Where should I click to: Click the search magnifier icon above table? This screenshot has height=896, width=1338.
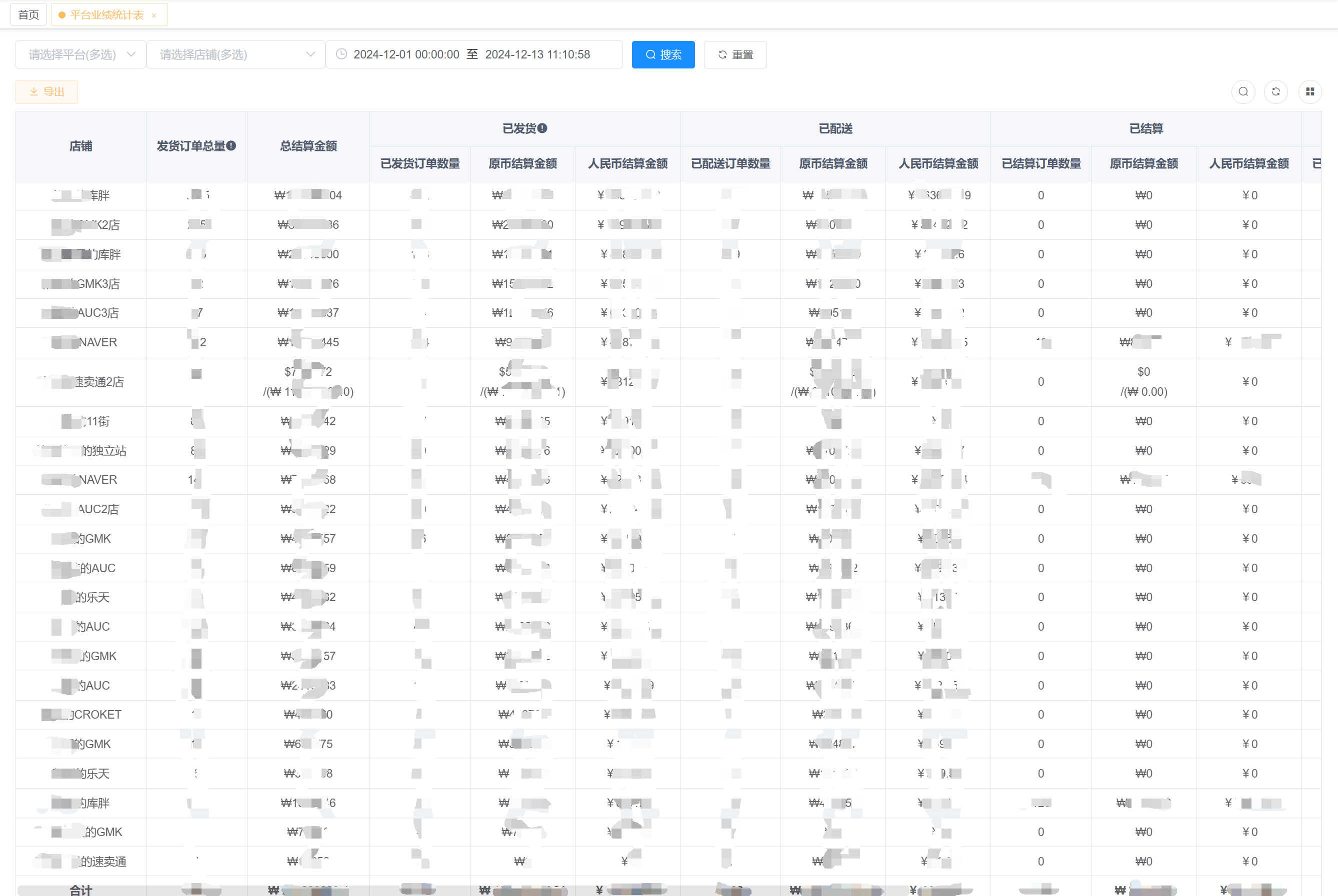click(1243, 91)
